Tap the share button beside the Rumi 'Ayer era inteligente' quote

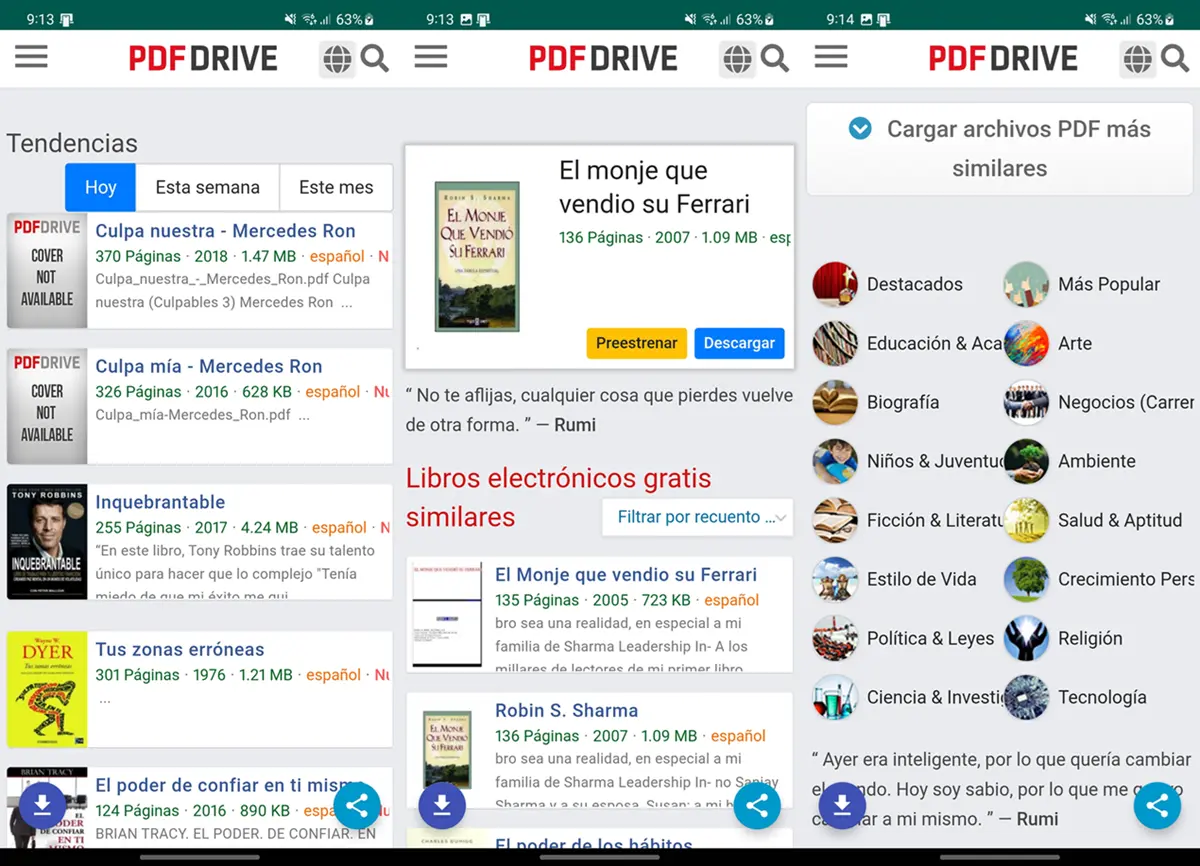pyautogui.click(x=1157, y=806)
